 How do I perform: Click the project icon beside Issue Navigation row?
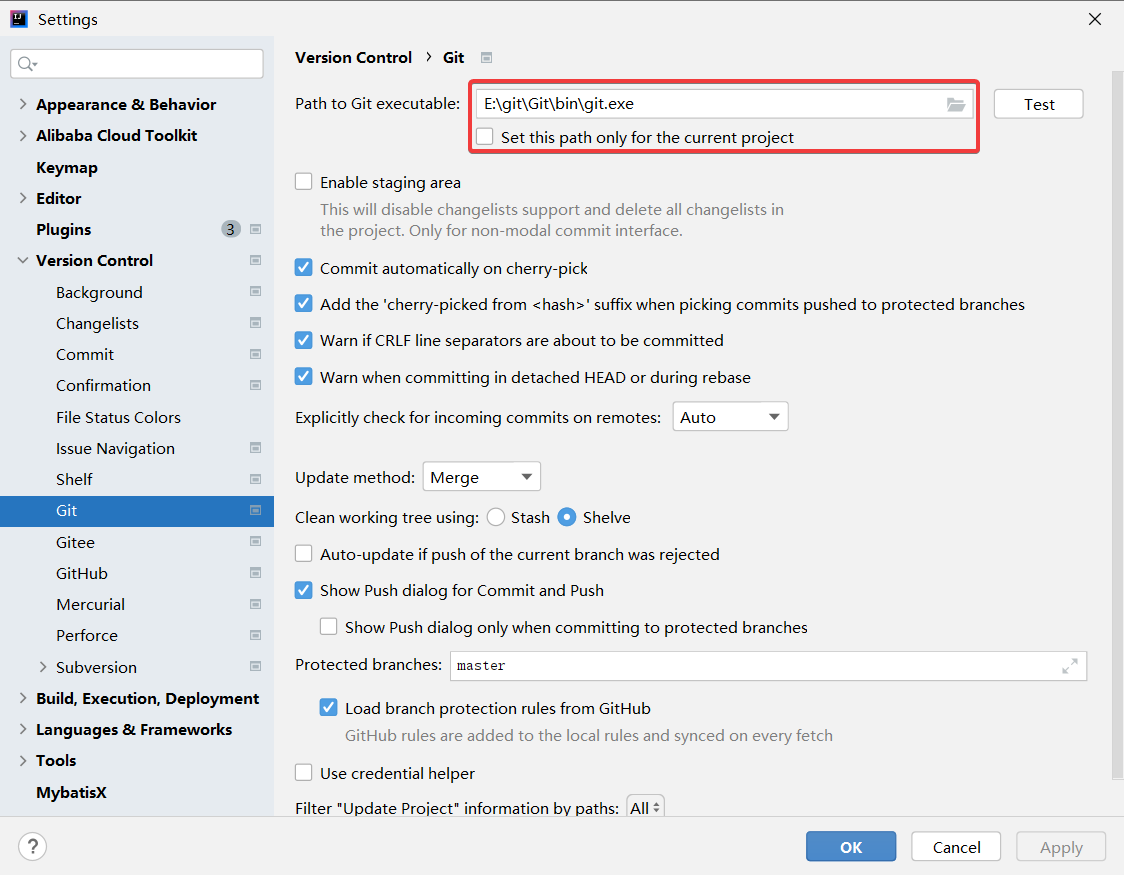pyautogui.click(x=255, y=448)
